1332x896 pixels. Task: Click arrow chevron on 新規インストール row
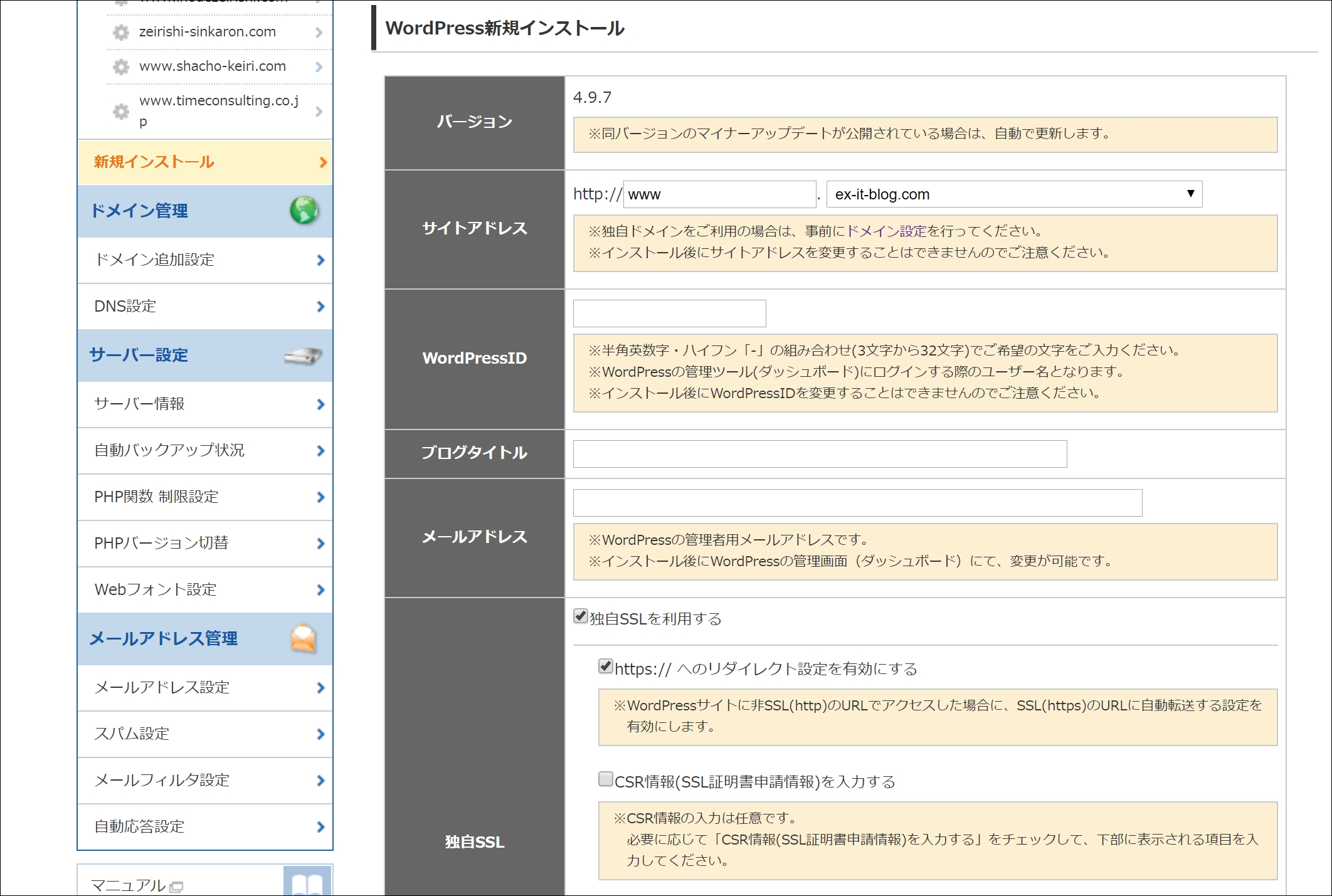click(323, 162)
